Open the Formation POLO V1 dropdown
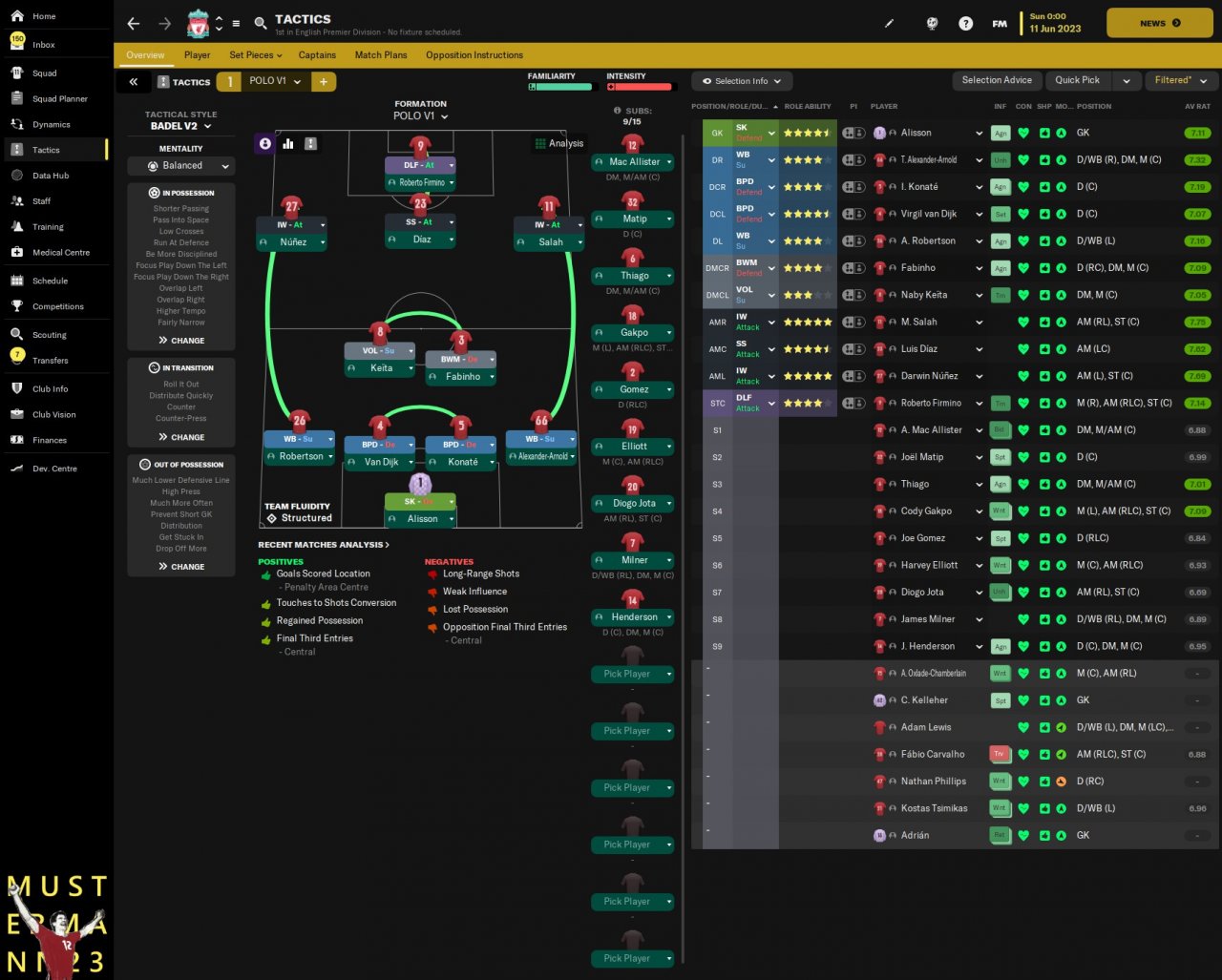This screenshot has height=980, width=1222. pos(421,115)
